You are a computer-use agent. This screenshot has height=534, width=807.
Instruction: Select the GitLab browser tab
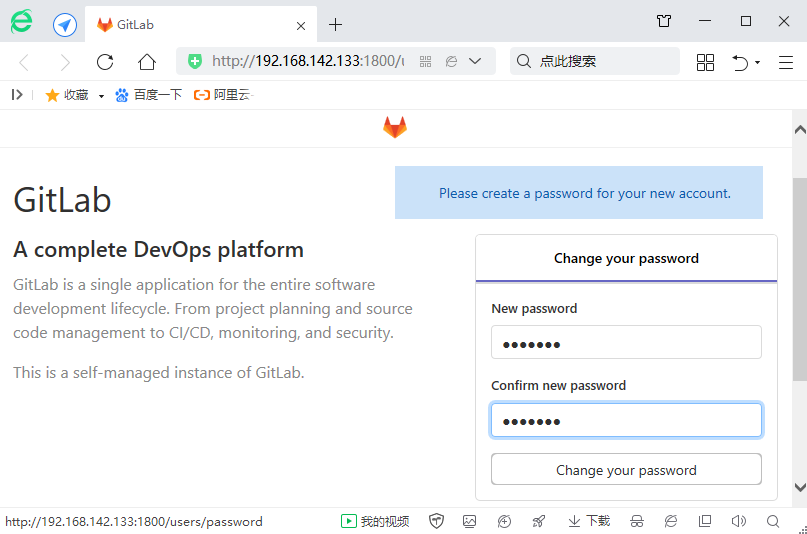201,25
